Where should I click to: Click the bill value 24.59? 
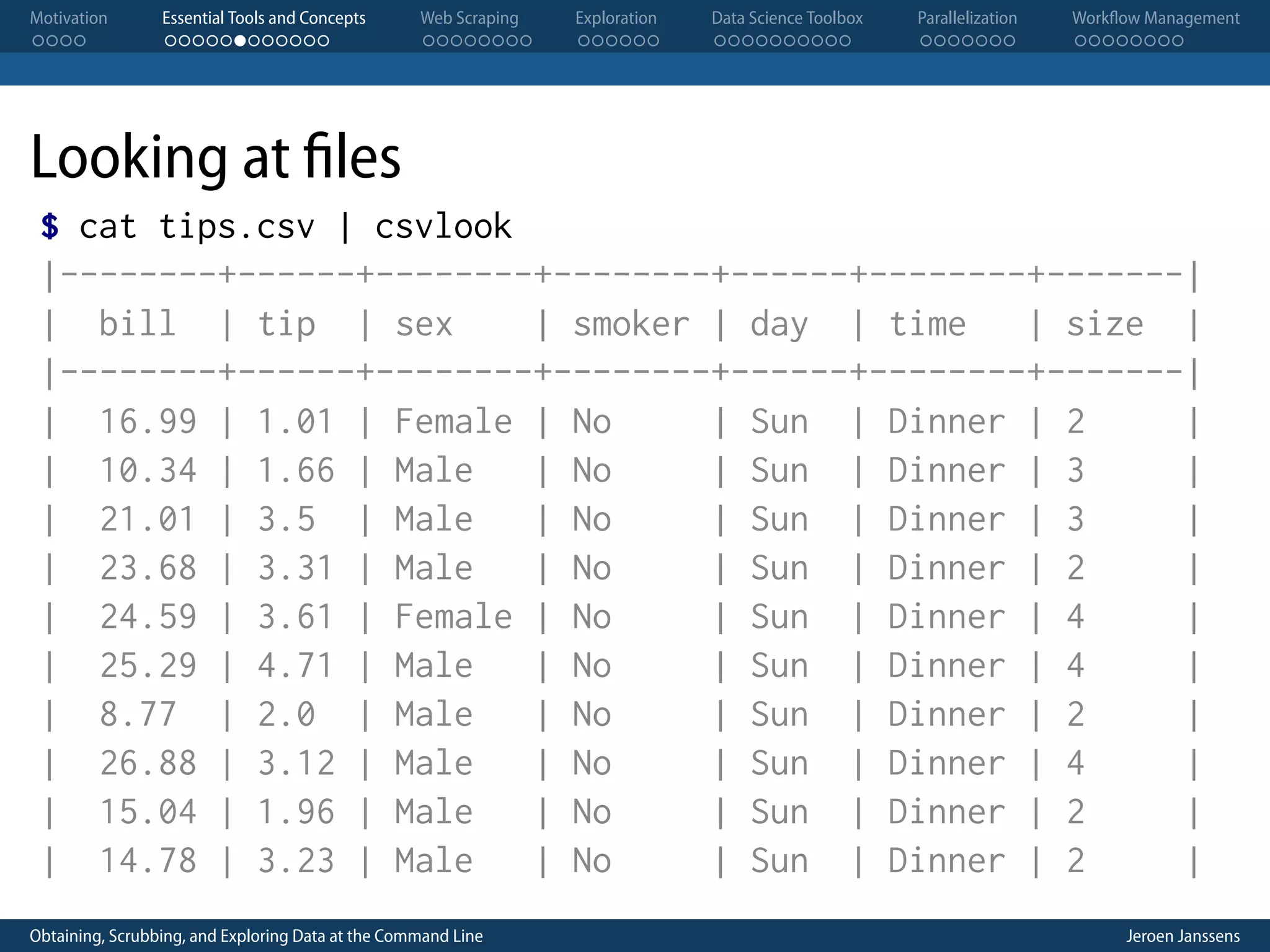148,617
